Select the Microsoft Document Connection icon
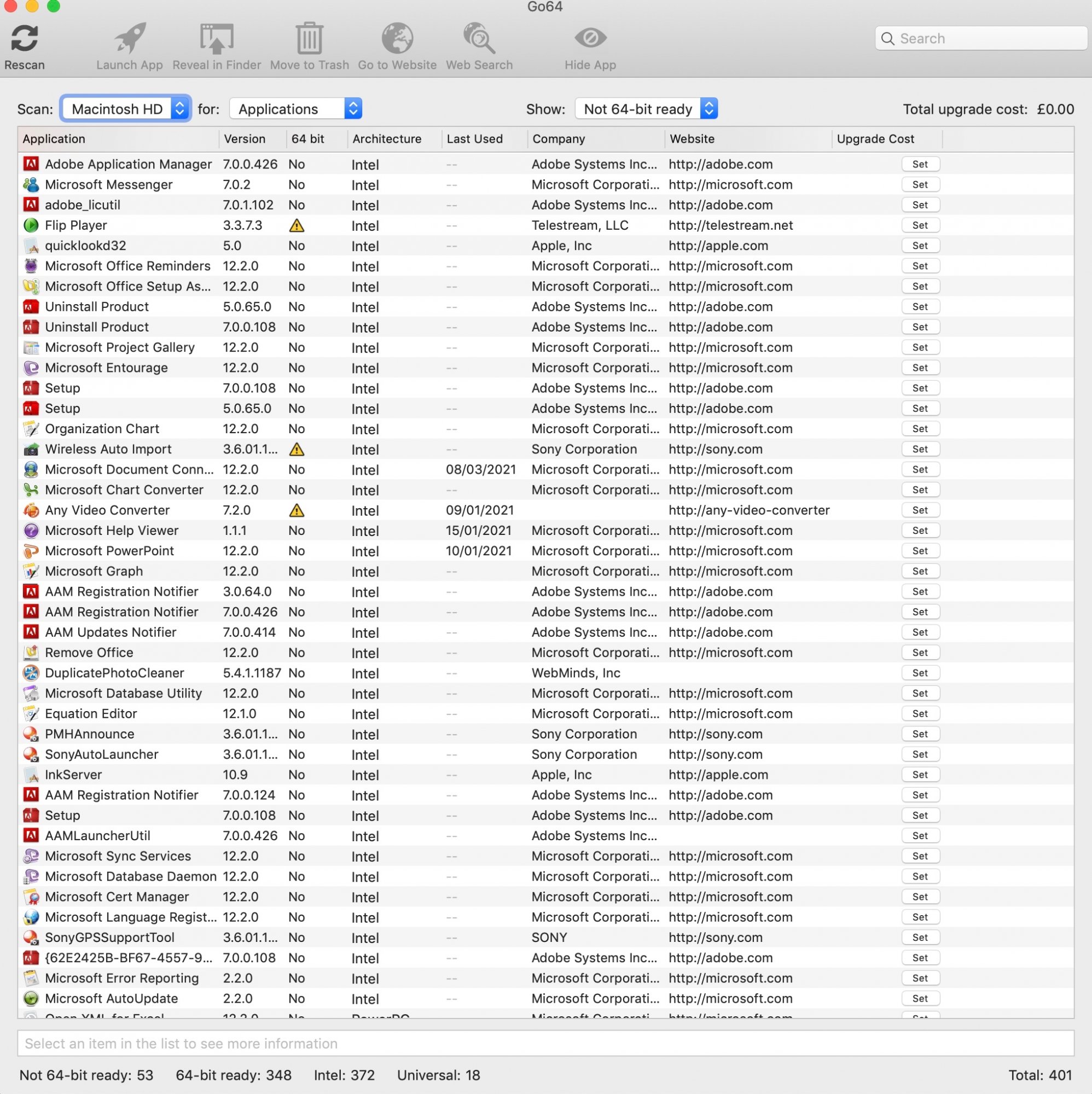 [31, 470]
